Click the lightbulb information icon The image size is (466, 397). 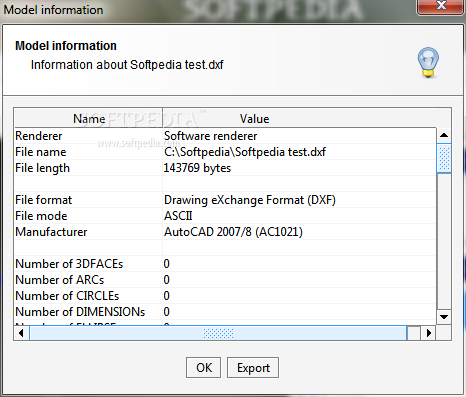pyautogui.click(x=428, y=62)
